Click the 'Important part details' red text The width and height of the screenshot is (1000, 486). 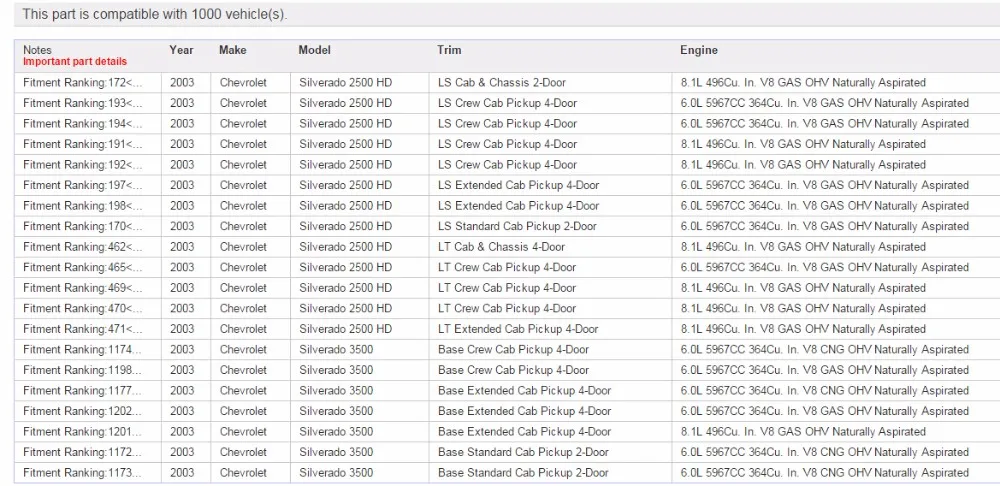[x=75, y=62]
